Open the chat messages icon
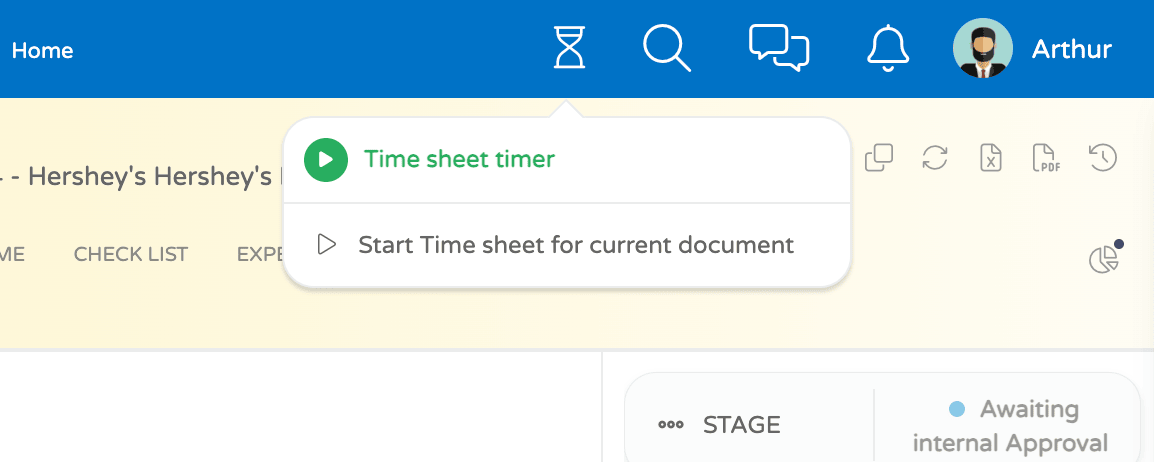 tap(778, 48)
